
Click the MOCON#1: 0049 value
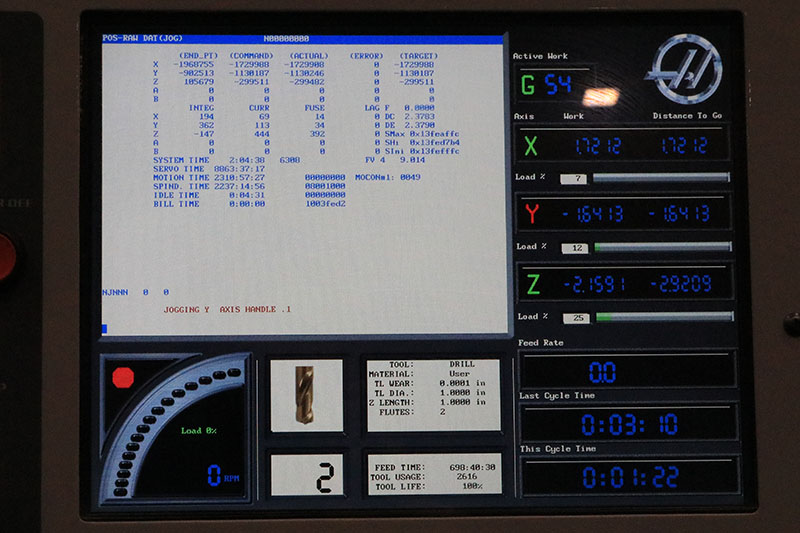[388, 177]
